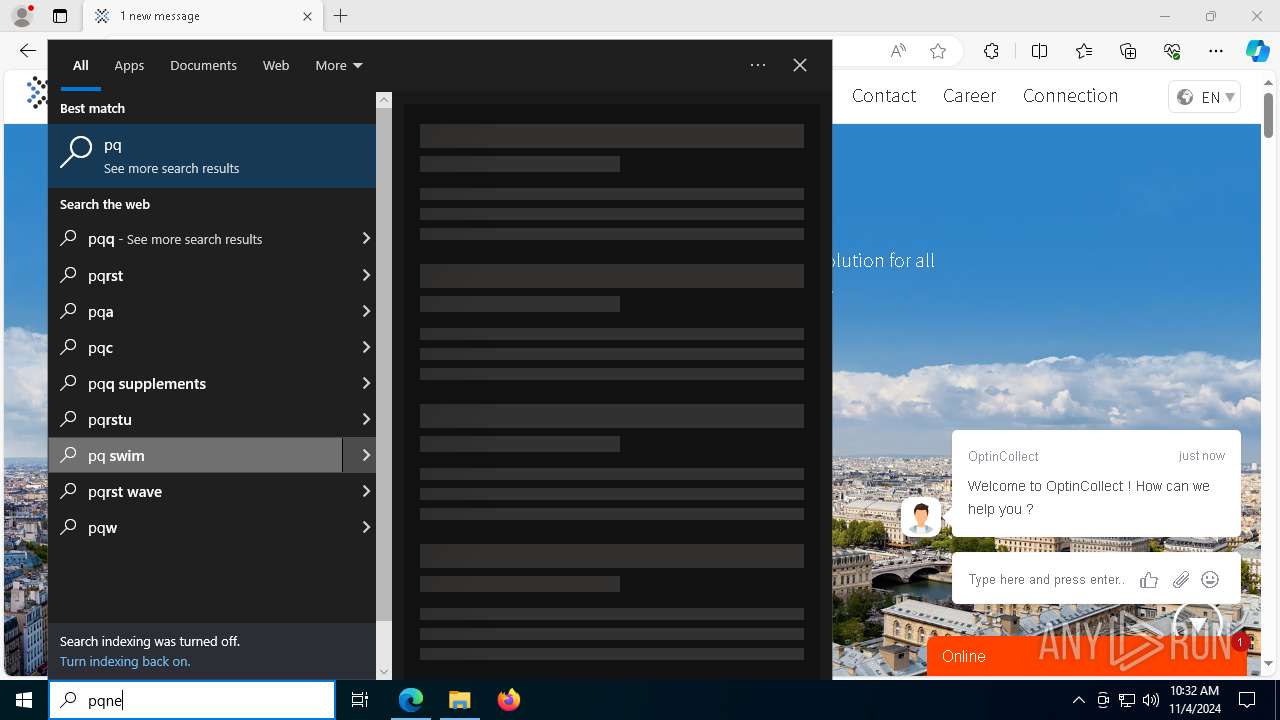Open Favorites list icon
Image resolution: width=1280 pixels, height=720 pixels.
[x=1084, y=51]
